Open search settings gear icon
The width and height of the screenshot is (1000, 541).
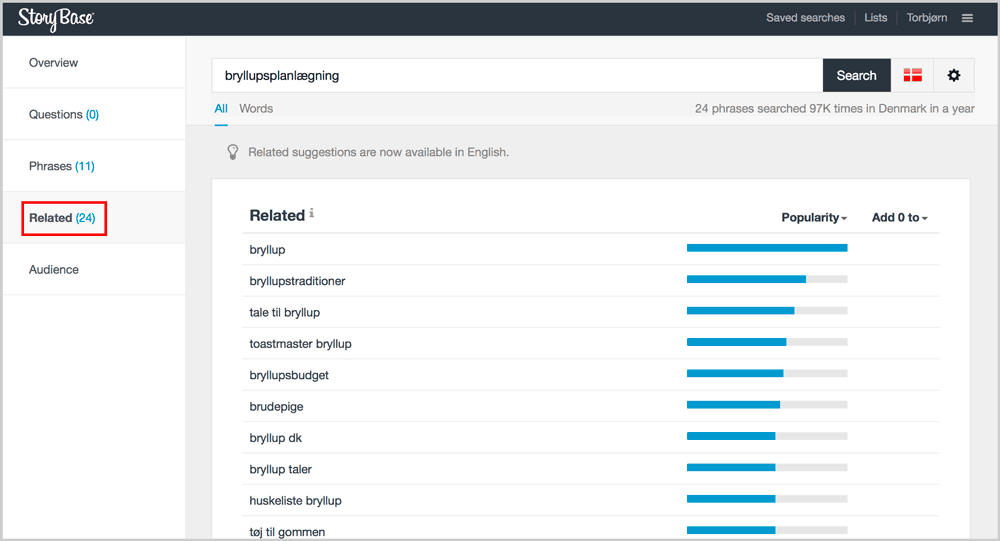coord(953,75)
